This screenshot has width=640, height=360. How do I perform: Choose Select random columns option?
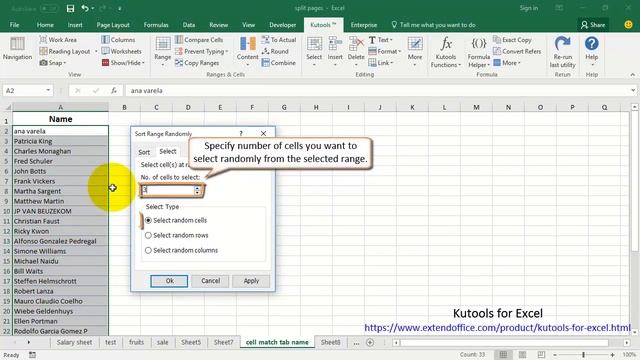tap(181, 251)
